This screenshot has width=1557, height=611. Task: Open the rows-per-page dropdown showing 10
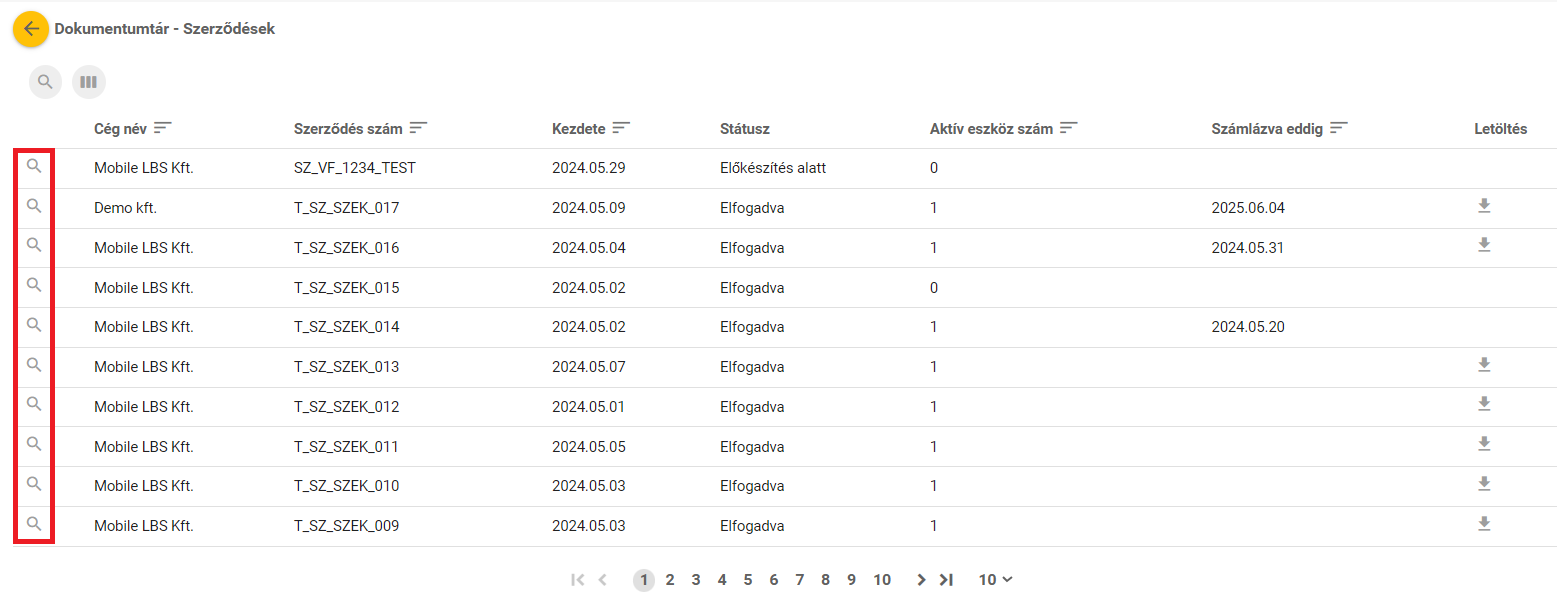(995, 580)
